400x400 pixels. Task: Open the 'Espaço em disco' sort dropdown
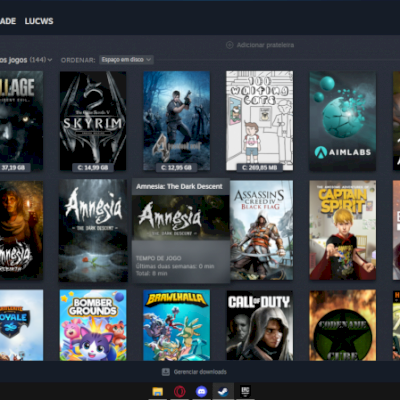[x=126, y=60]
